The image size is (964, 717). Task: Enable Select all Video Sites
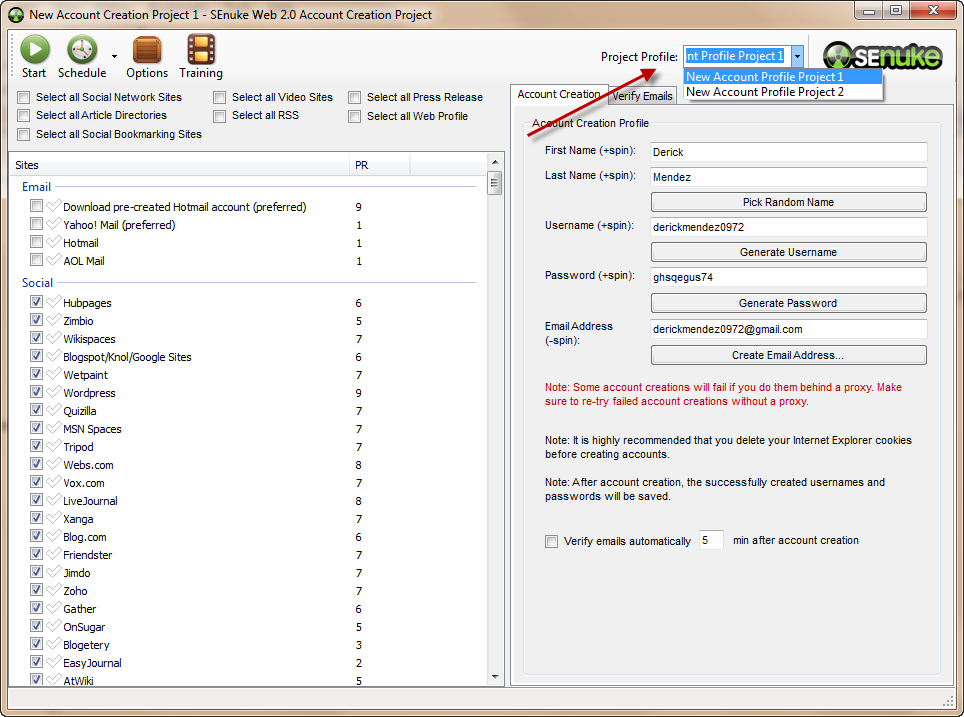tap(219, 97)
